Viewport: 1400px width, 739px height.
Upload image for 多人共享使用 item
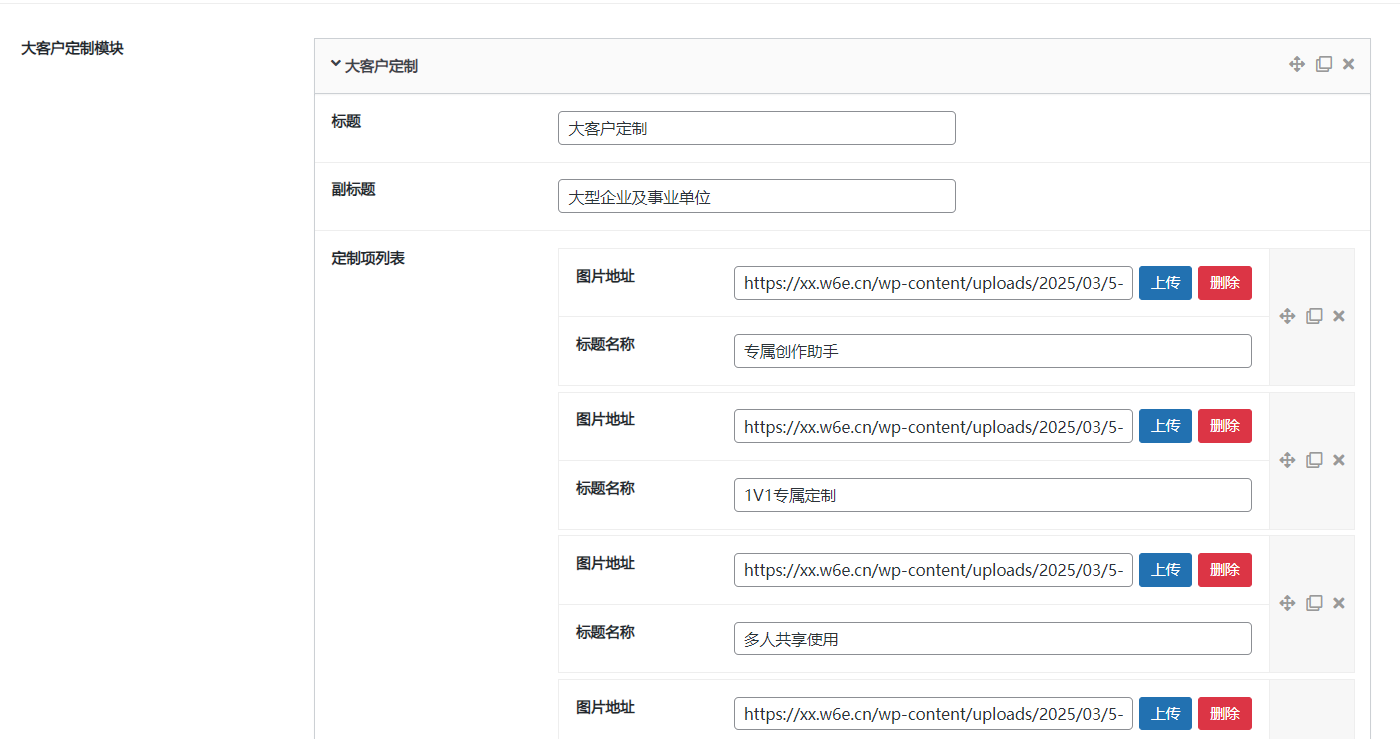[1165, 570]
